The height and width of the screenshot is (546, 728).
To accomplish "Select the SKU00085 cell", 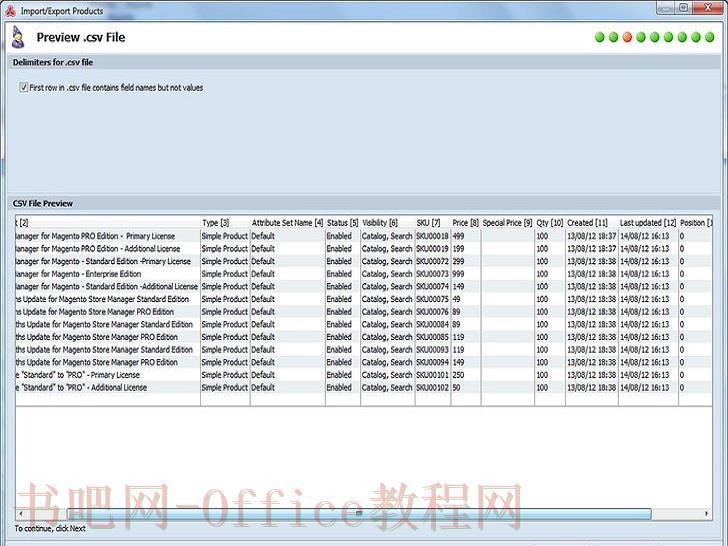I will [433, 337].
